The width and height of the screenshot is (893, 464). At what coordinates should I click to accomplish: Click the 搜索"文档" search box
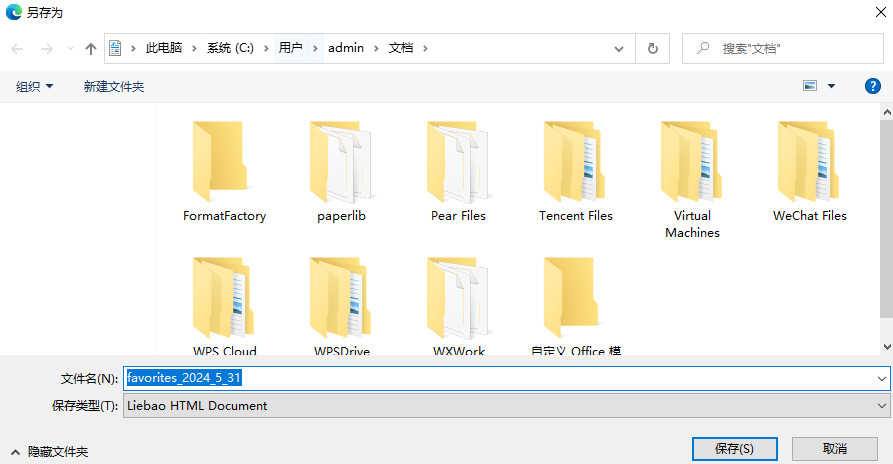click(x=783, y=48)
